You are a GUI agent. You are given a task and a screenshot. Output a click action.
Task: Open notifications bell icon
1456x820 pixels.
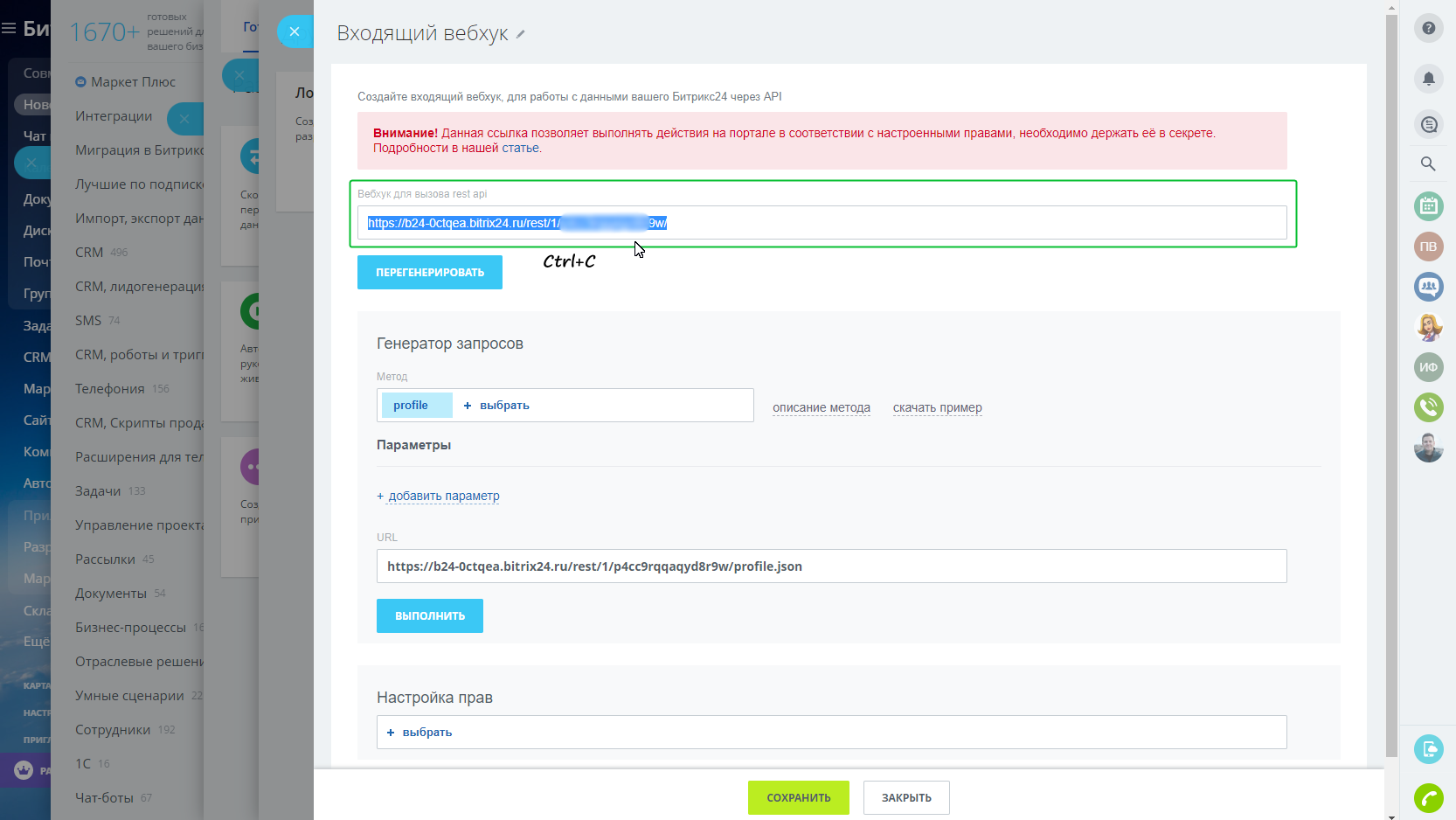tap(1428, 79)
